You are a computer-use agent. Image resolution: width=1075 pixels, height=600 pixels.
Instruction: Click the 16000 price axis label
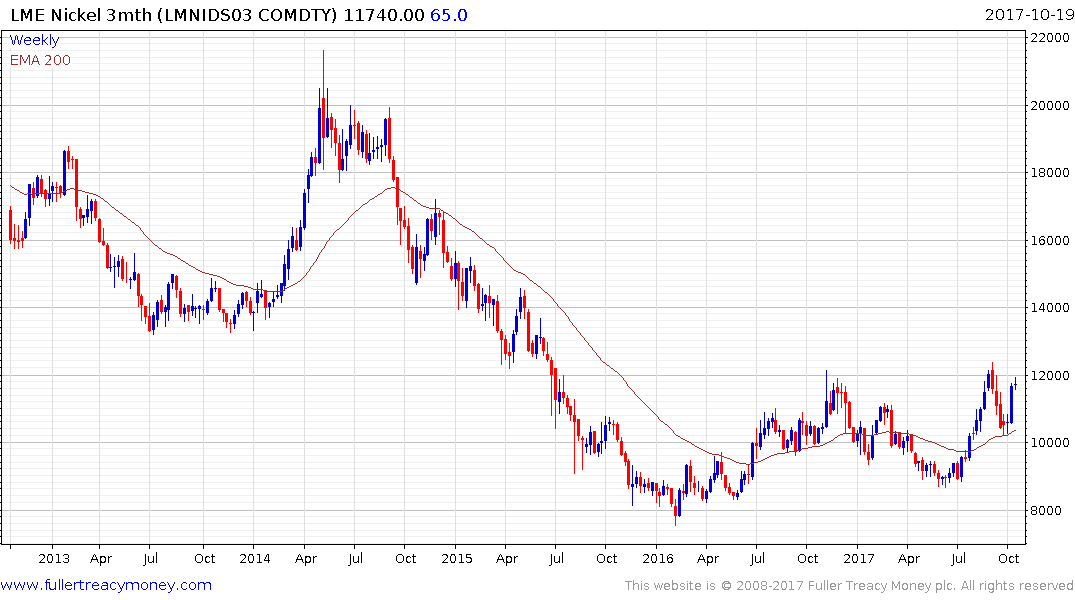point(1050,241)
